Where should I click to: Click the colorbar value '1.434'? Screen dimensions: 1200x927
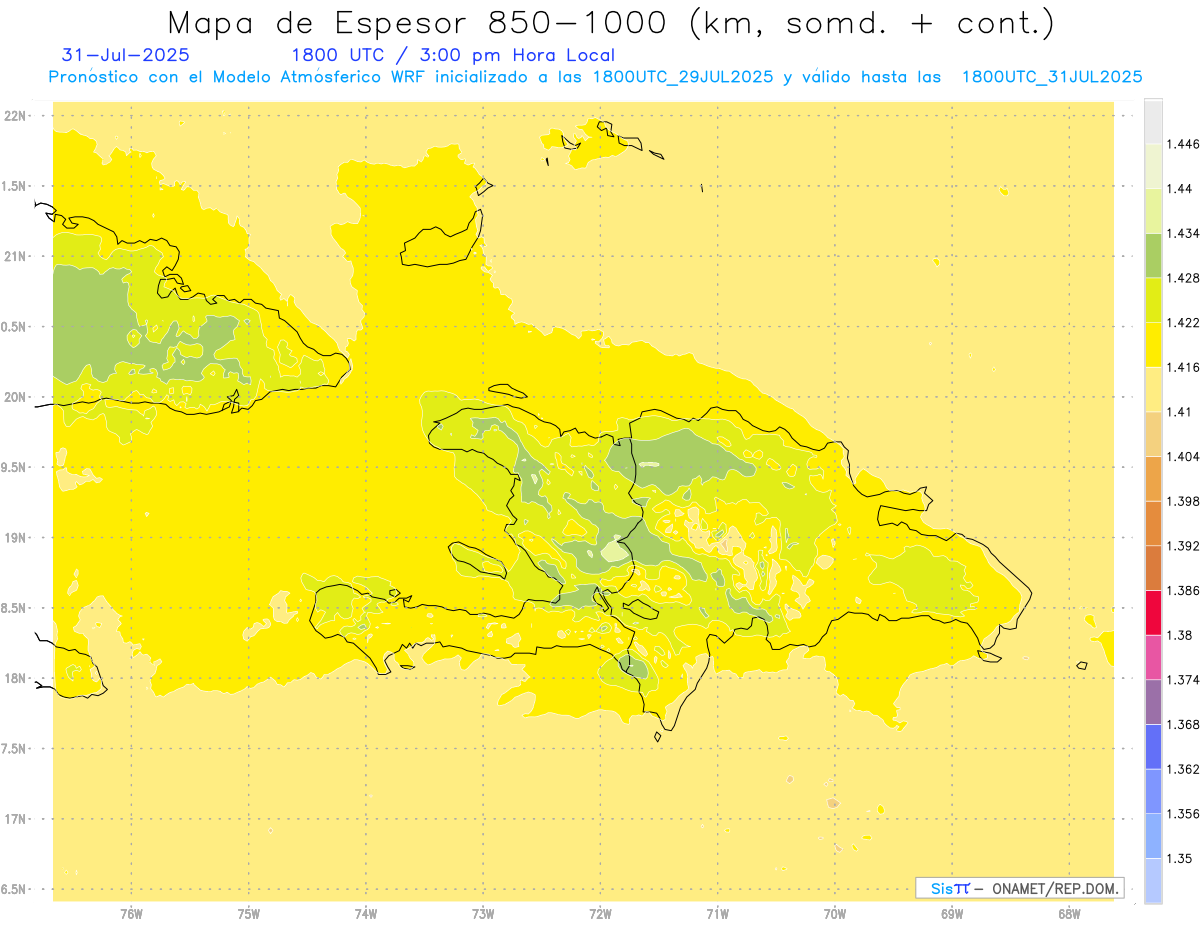(1185, 233)
